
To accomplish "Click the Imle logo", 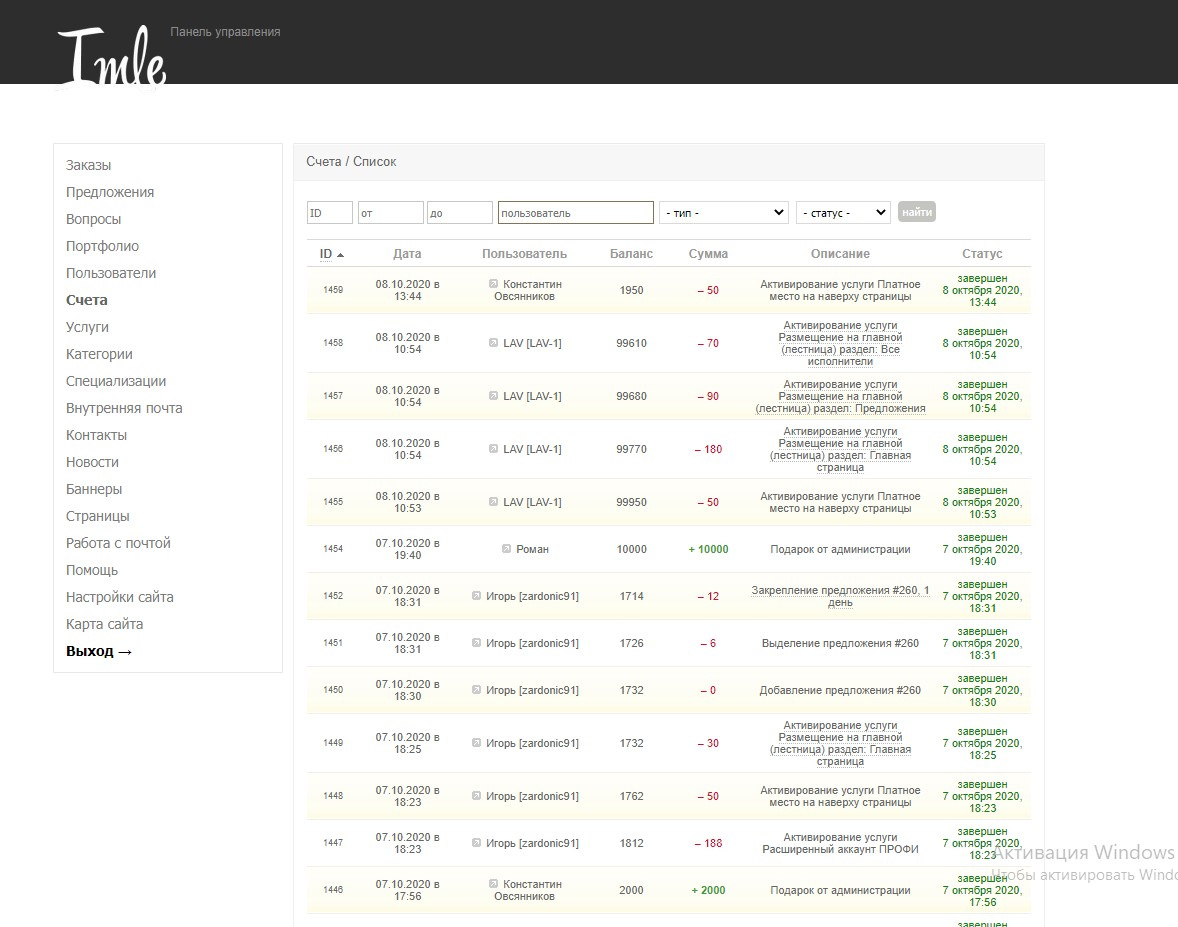I will coord(112,58).
